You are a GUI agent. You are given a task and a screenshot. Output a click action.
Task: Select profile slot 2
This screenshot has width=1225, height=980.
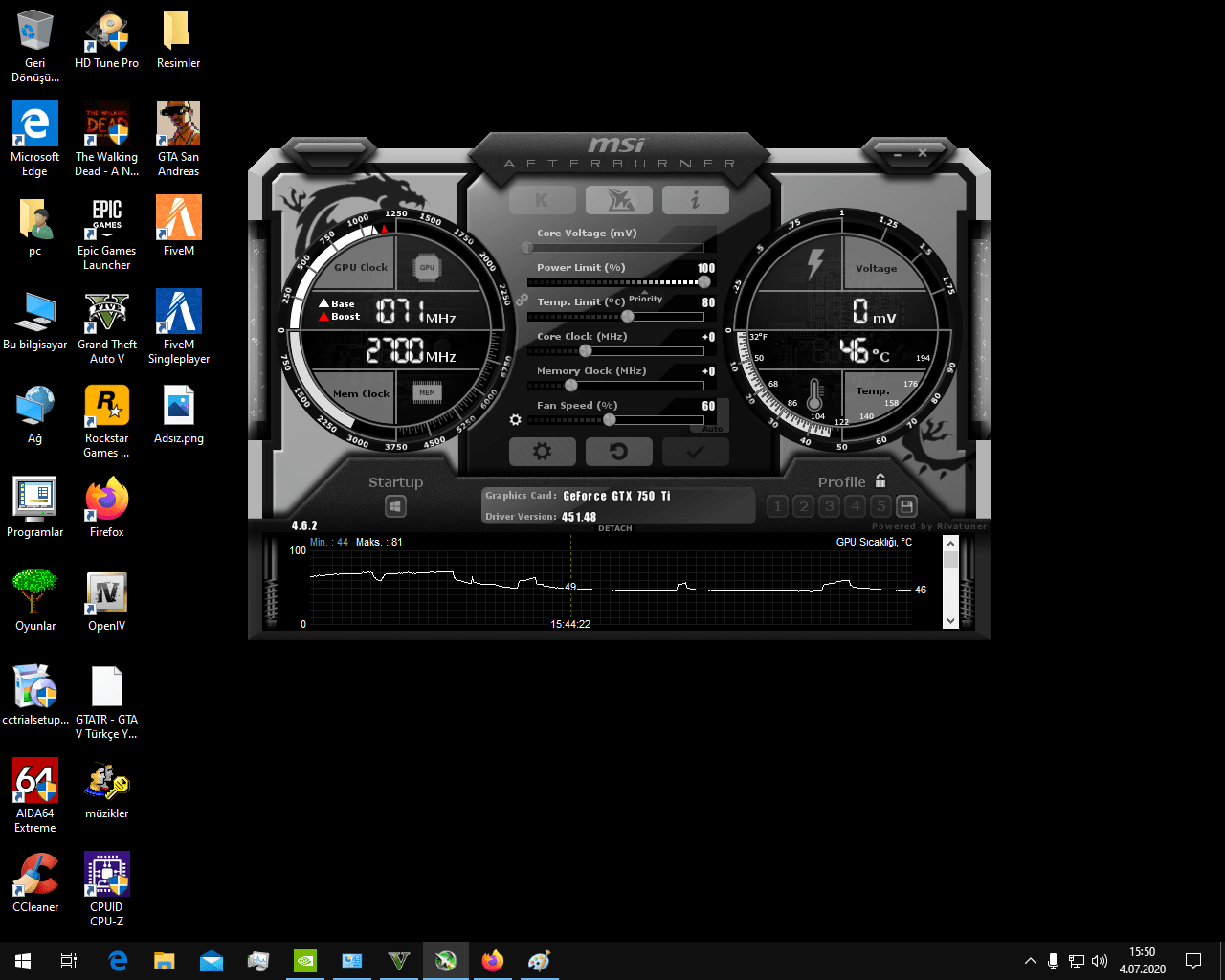pos(804,506)
